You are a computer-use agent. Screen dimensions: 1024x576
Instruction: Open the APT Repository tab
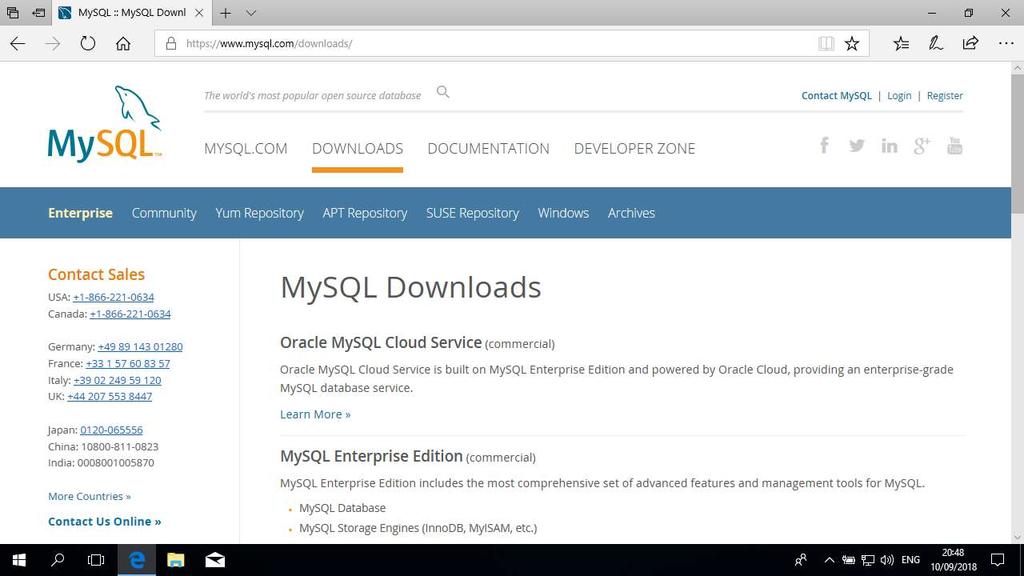pos(364,213)
